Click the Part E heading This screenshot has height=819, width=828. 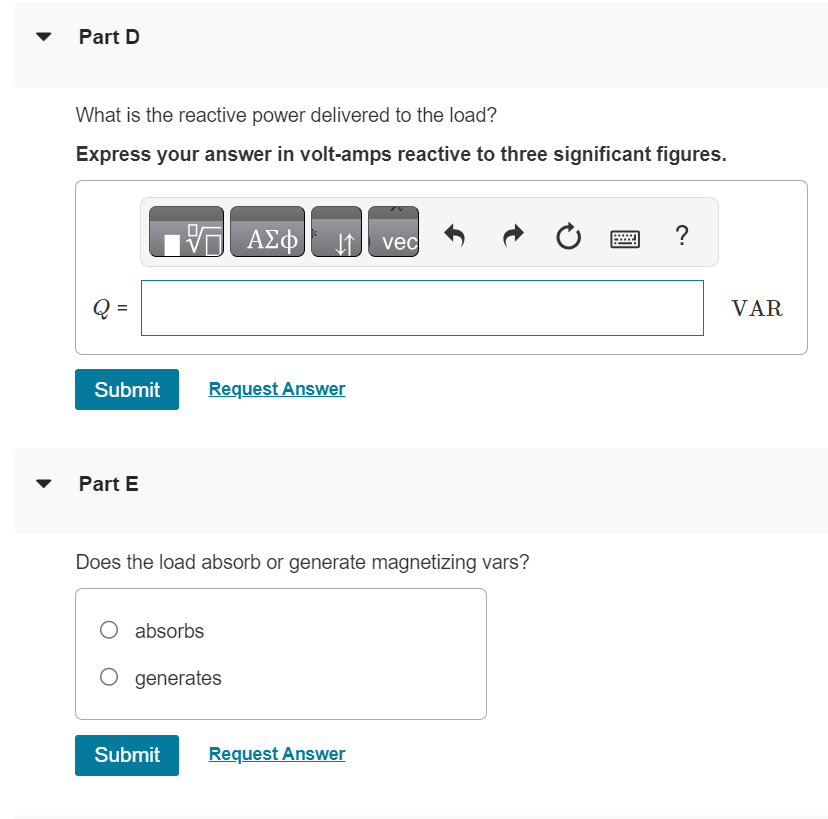tap(108, 484)
